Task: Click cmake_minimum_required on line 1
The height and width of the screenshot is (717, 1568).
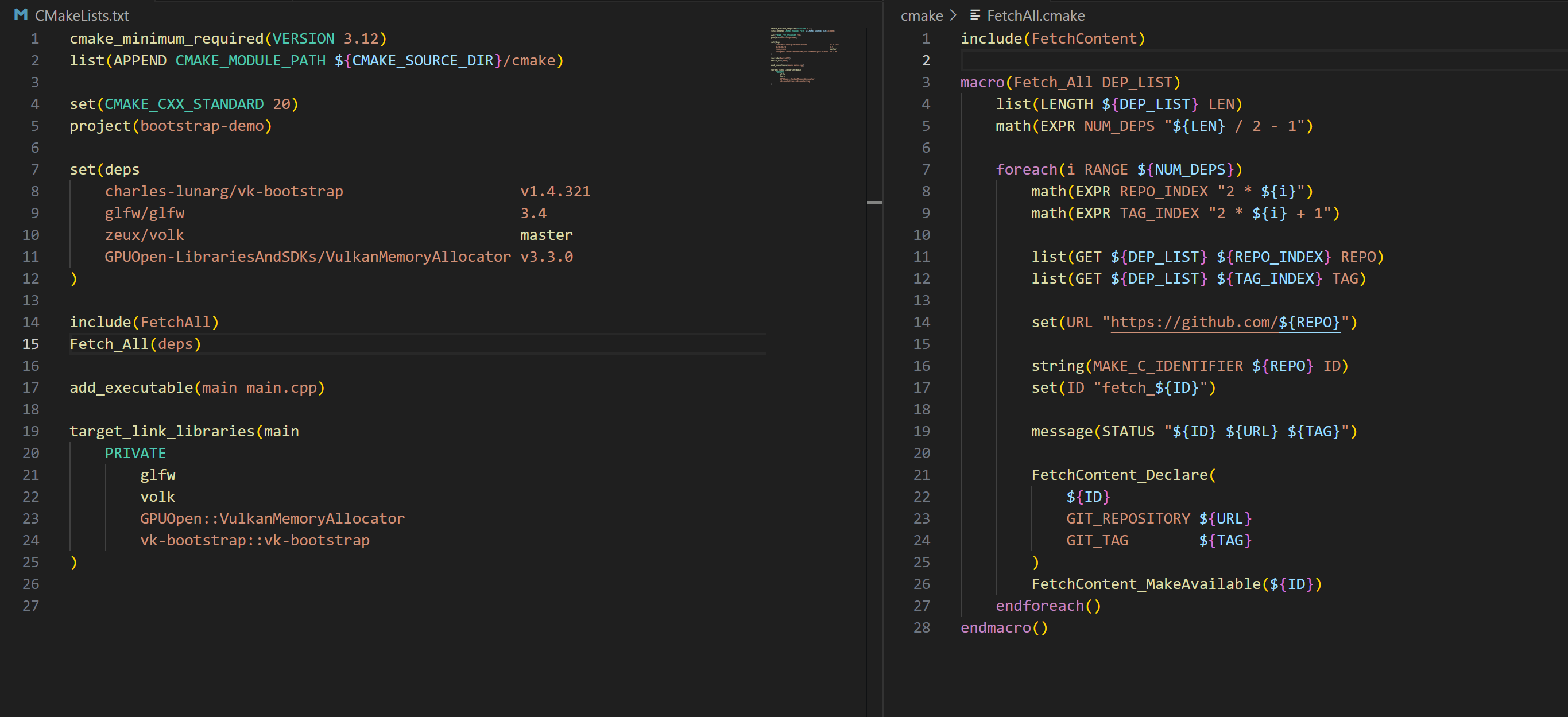Action: (166, 38)
